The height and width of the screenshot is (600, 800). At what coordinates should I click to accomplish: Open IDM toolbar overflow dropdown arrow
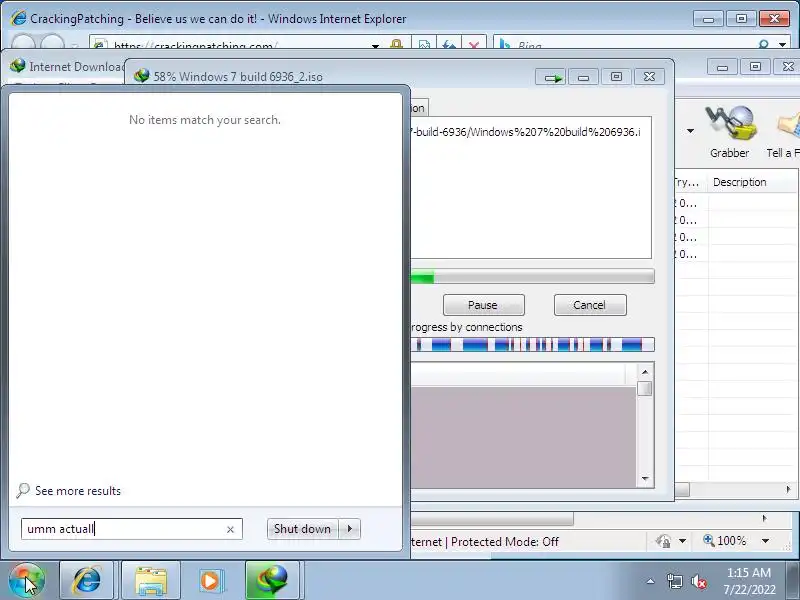(x=690, y=131)
